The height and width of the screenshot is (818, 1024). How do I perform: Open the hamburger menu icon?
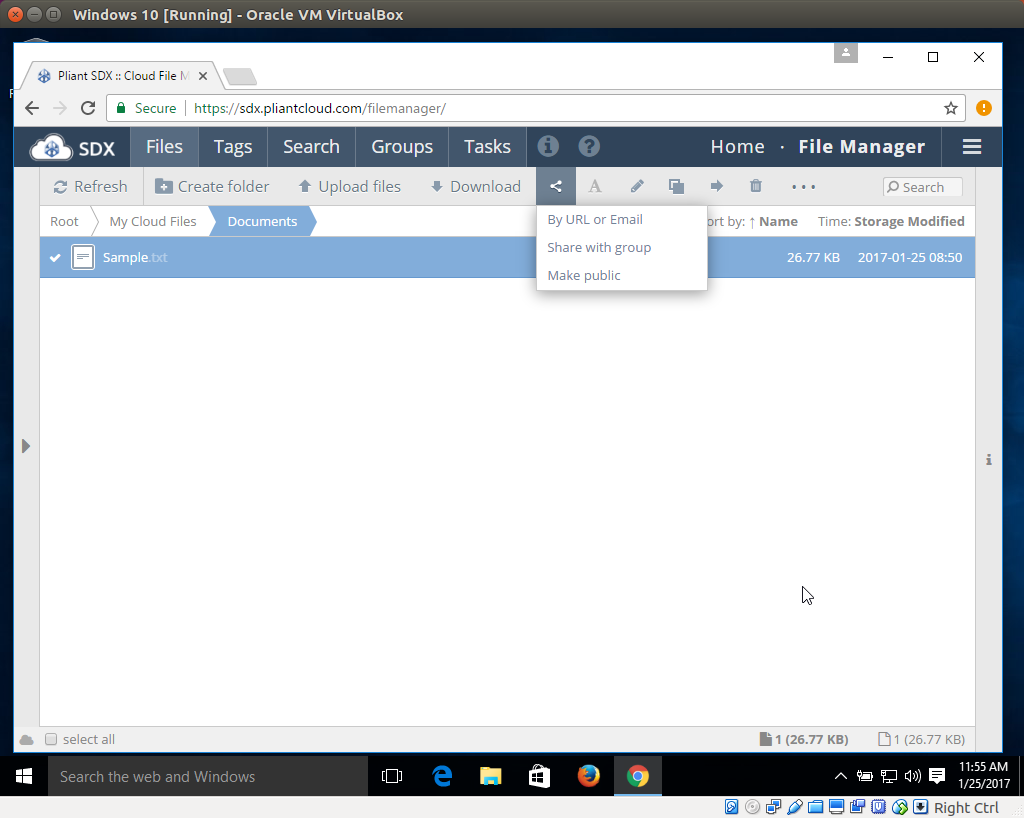coord(972,147)
